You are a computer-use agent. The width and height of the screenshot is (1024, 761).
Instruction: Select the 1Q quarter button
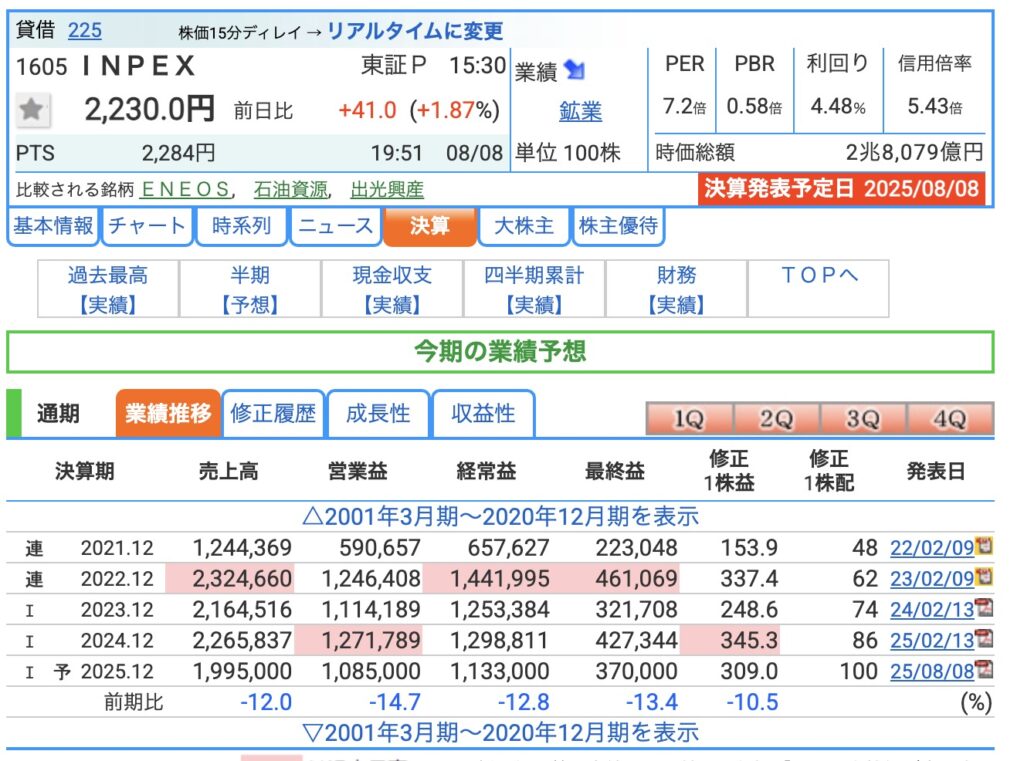point(689,419)
